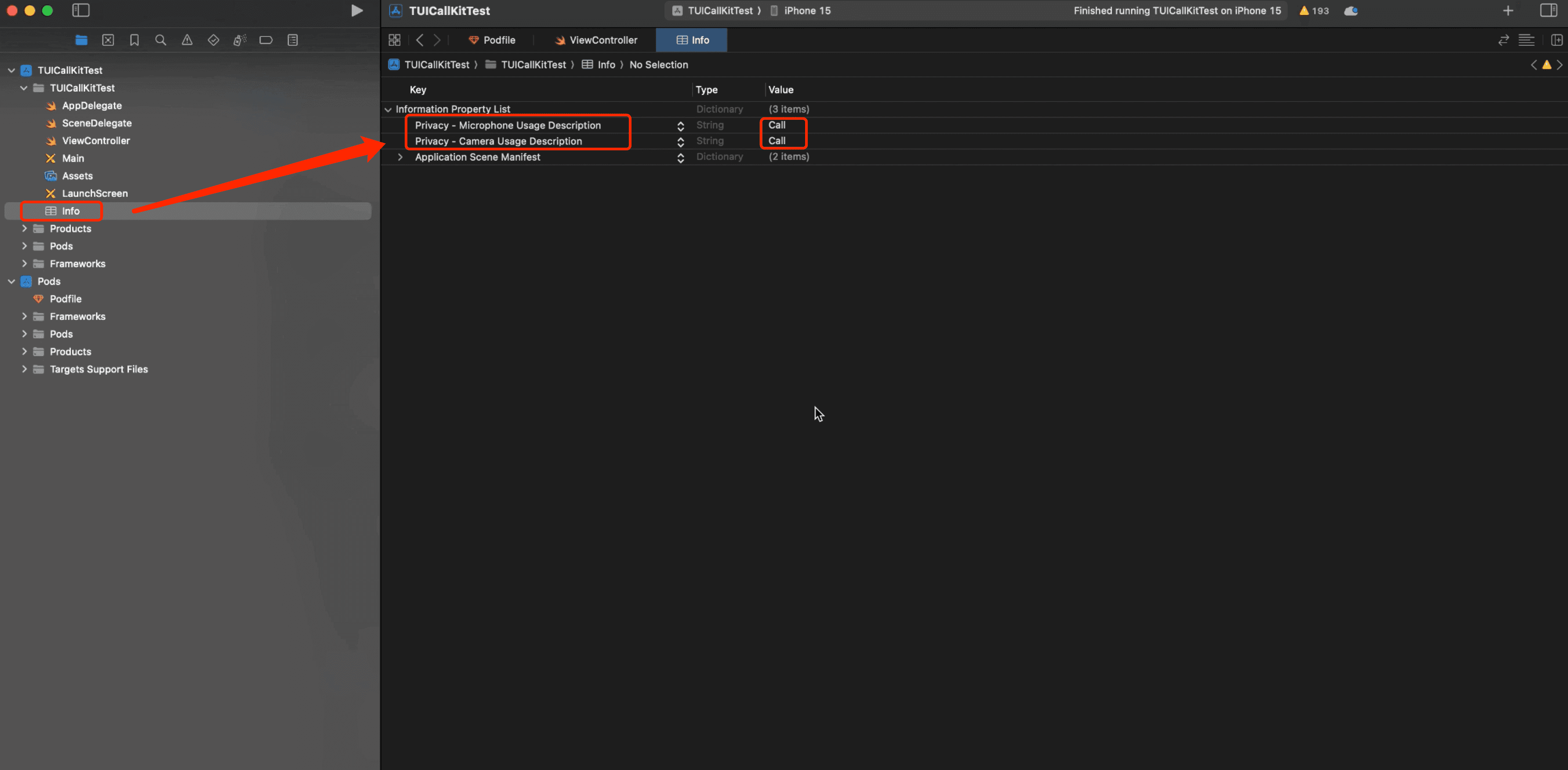Open the Source Control navigator

click(x=108, y=40)
